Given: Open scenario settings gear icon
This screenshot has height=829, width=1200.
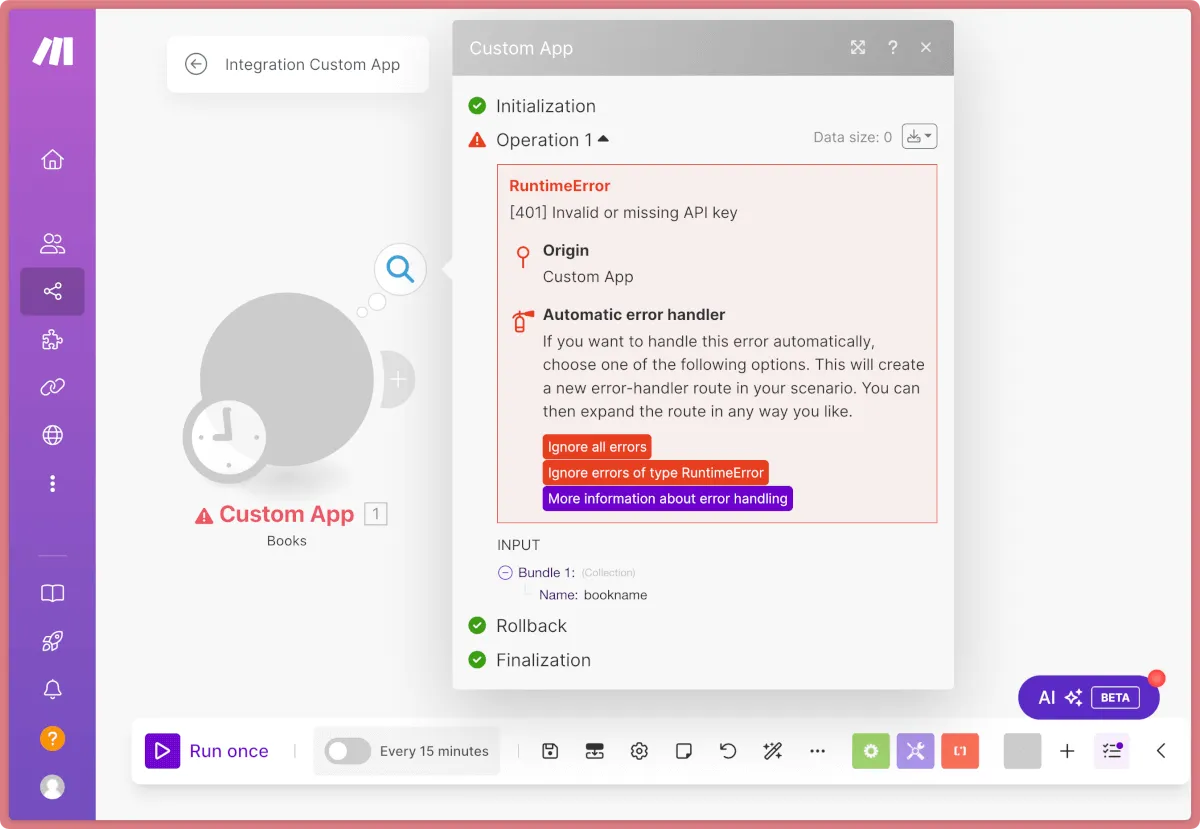Looking at the screenshot, I should click(x=640, y=751).
